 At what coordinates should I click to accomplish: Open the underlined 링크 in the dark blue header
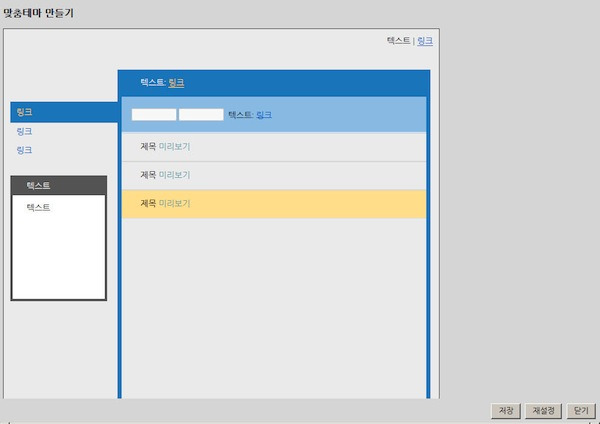click(x=176, y=82)
